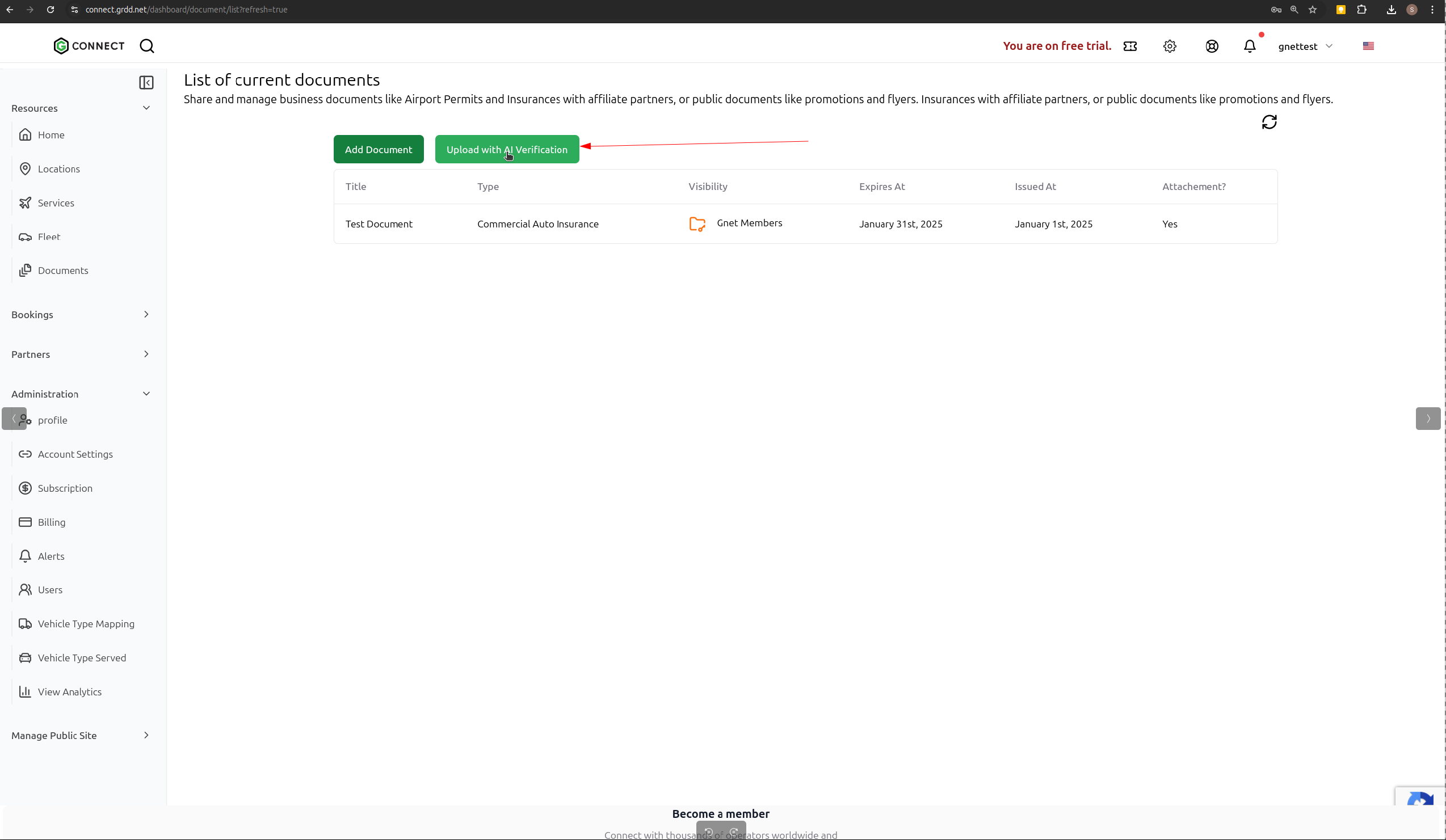
Task: Open the notifications bell icon
Action: click(1249, 47)
